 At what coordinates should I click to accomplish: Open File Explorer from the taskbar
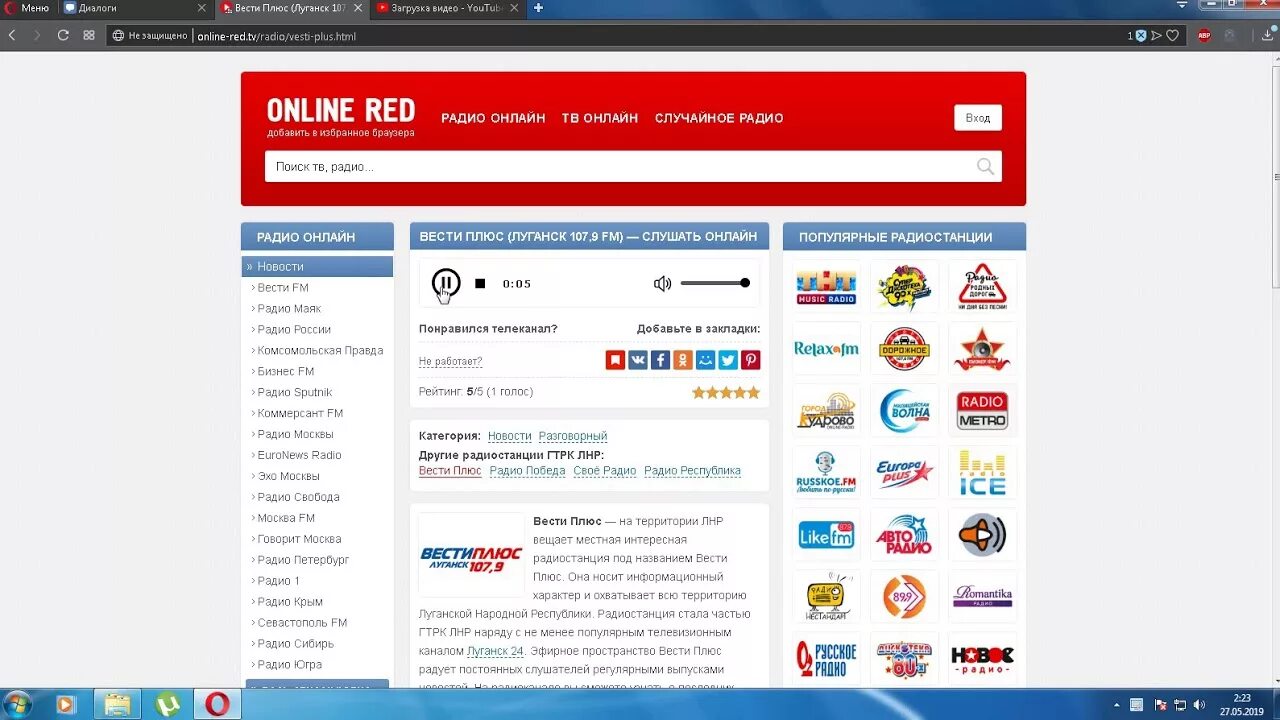(x=117, y=704)
